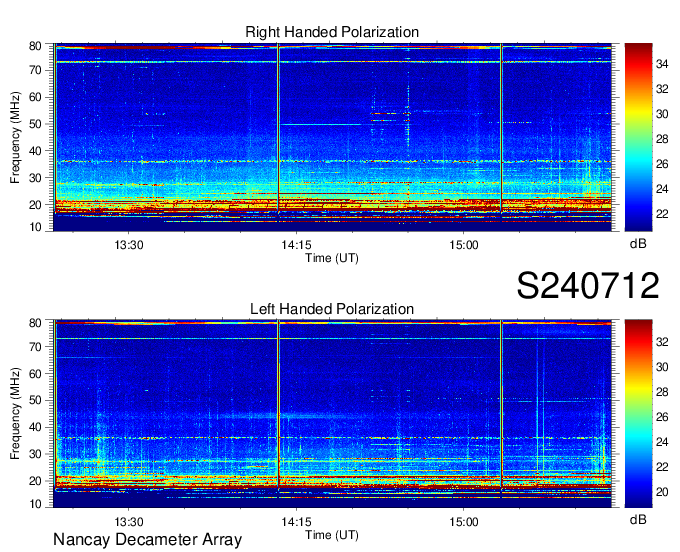Click 14:15 time tick below Left Handed plot
Image resolution: width=680 pixels, height=552 pixels.
pos(296,521)
